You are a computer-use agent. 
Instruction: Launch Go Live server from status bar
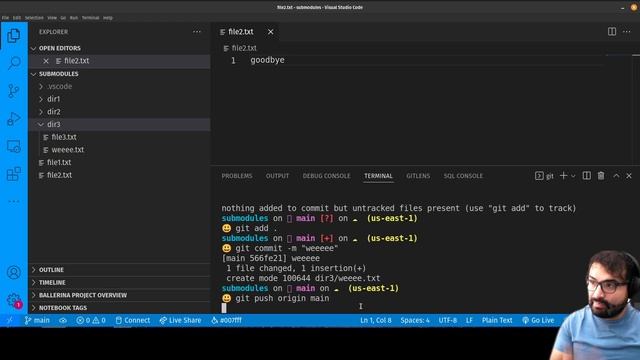pos(538,320)
